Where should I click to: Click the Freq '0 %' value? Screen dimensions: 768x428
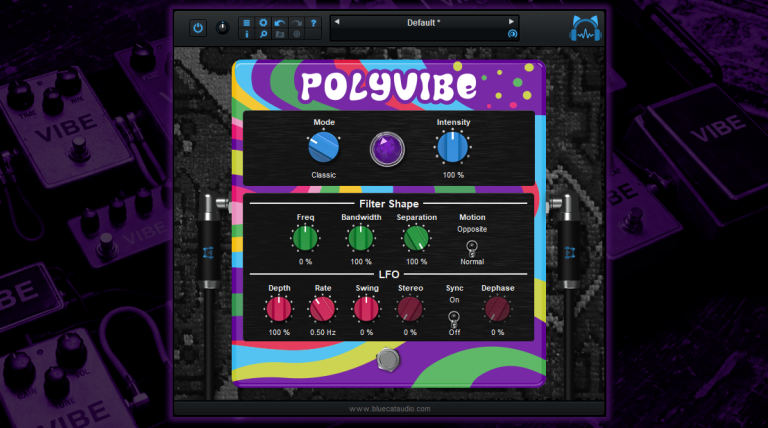tap(305, 262)
